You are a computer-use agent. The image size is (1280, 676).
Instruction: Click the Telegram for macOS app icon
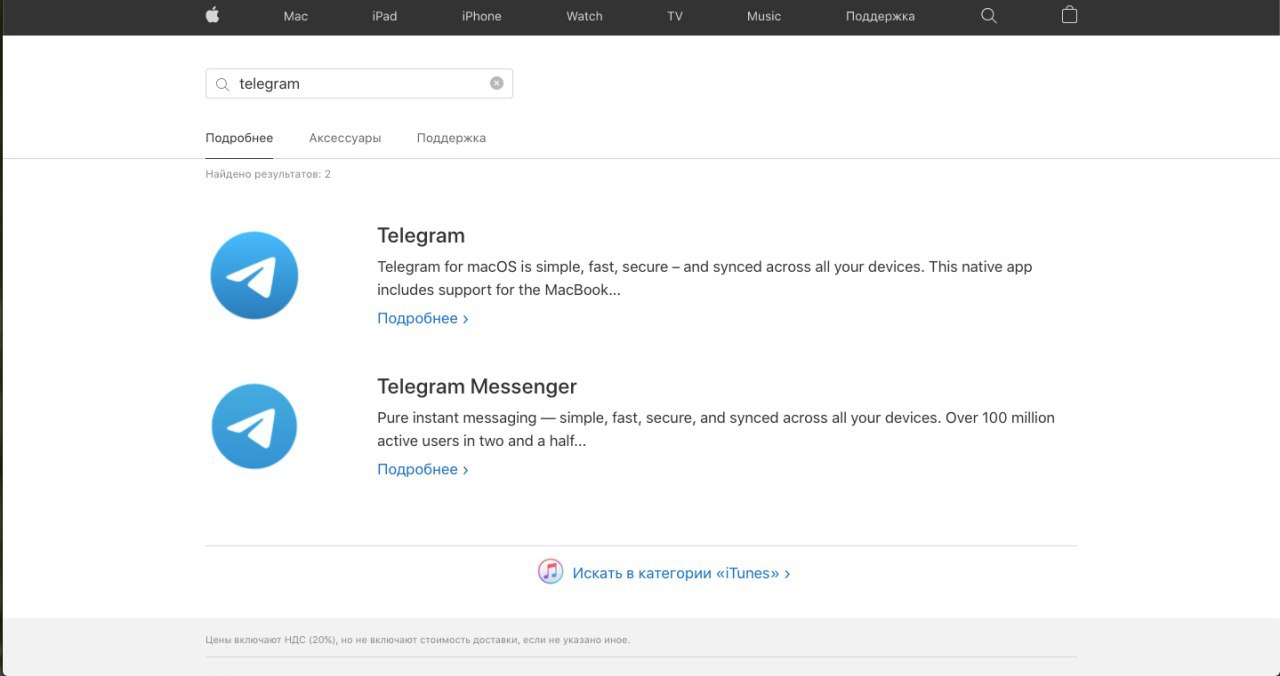(254, 275)
